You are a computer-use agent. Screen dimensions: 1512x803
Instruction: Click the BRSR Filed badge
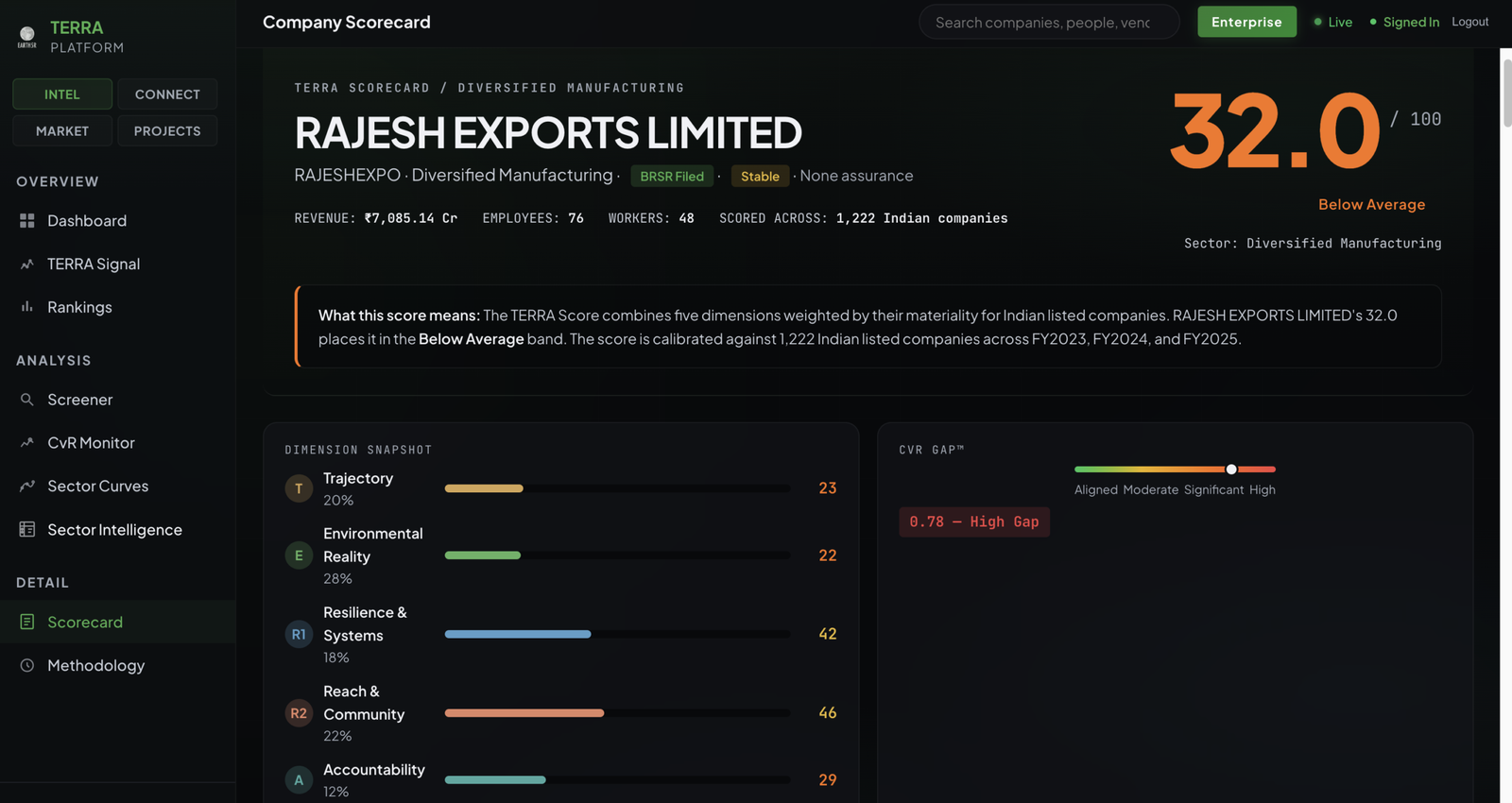click(x=672, y=176)
